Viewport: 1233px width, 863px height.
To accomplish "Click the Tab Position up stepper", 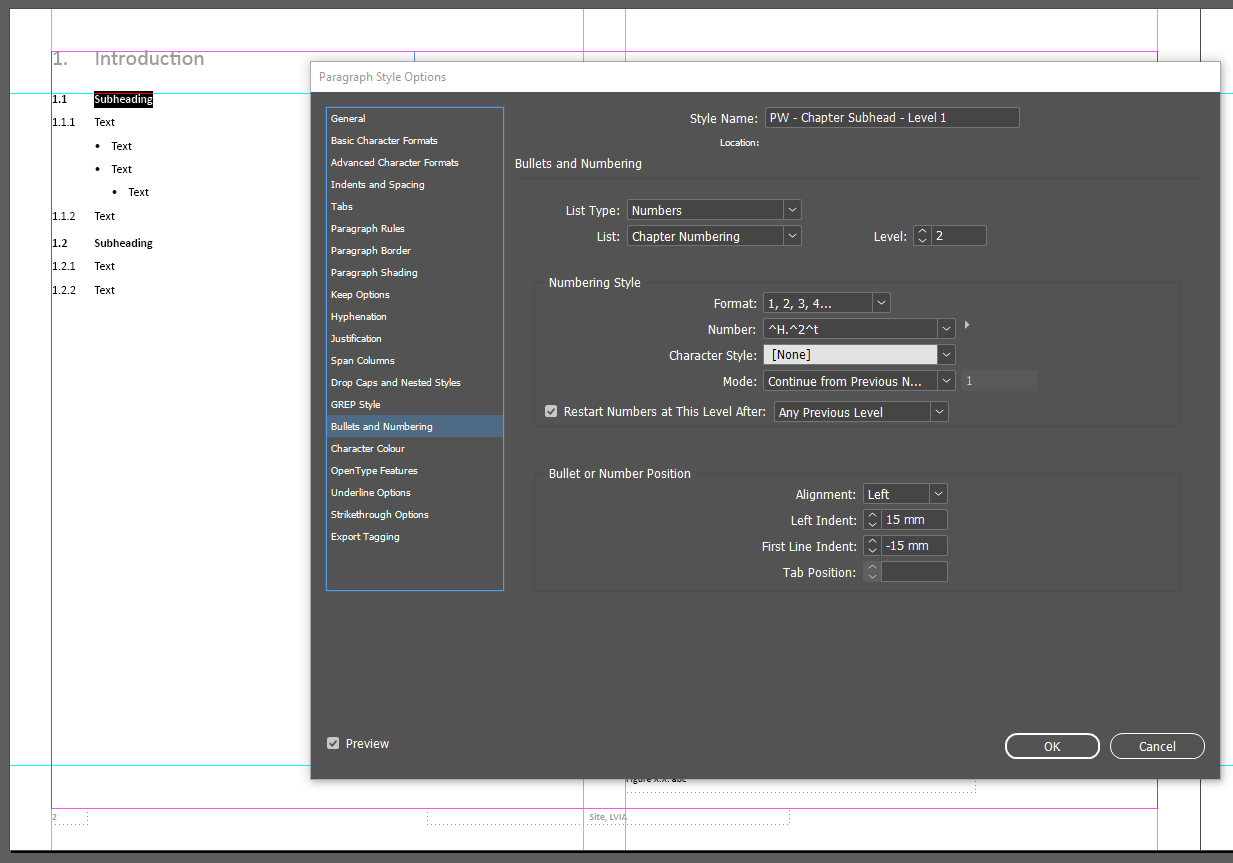I will point(871,567).
